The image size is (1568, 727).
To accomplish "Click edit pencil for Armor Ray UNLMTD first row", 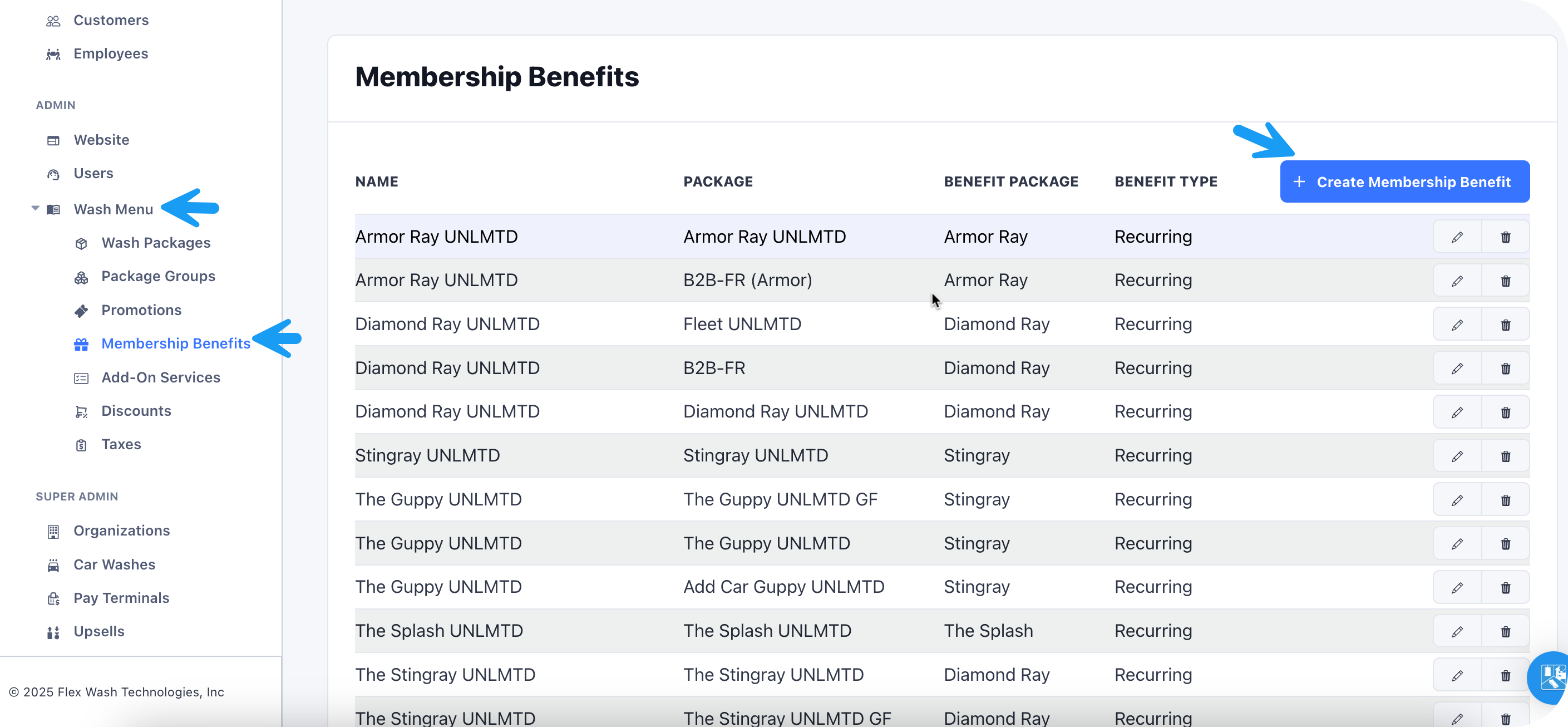I will [x=1457, y=237].
